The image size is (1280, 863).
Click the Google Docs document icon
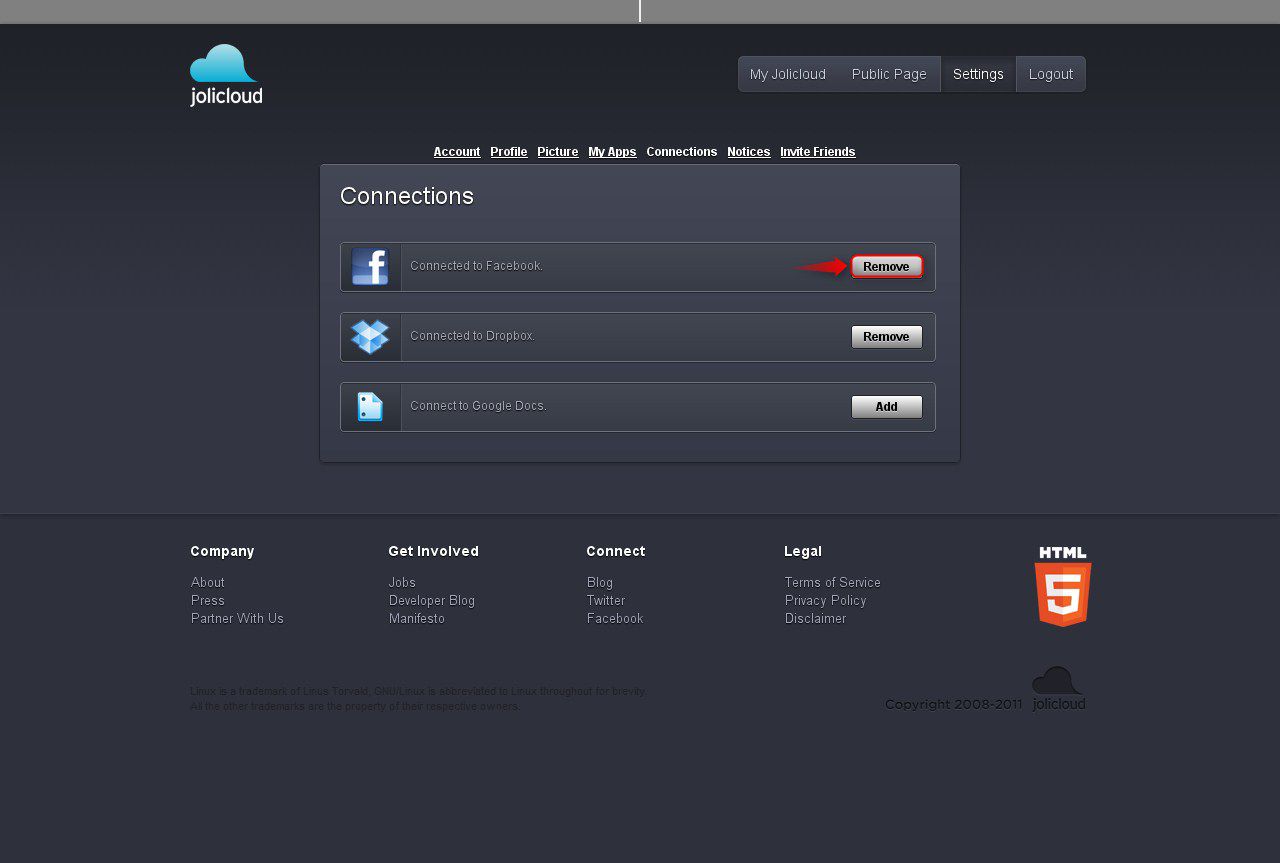(370, 407)
